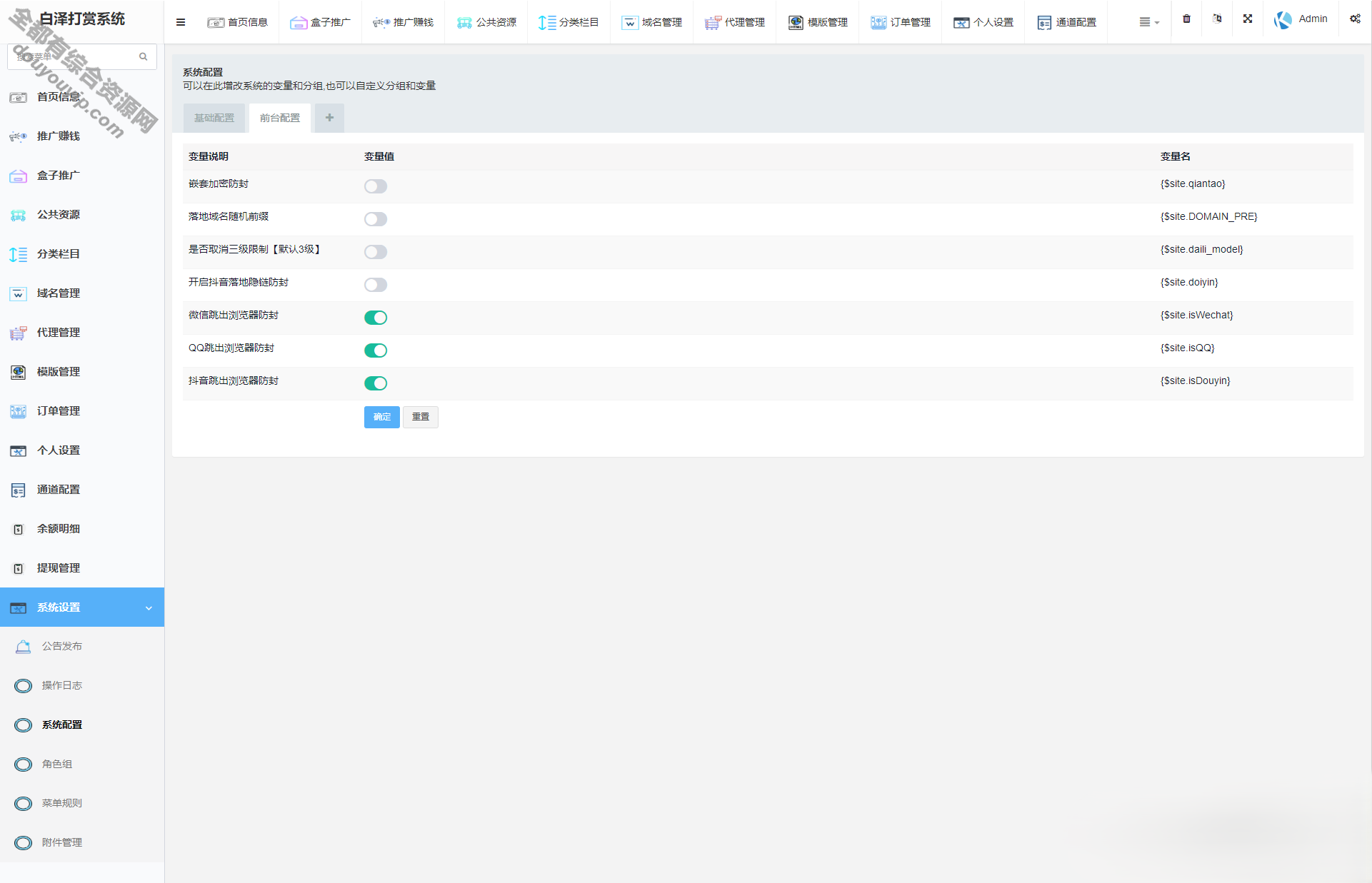
Task: Open 提现管理 in the sidebar
Action: (x=82, y=568)
